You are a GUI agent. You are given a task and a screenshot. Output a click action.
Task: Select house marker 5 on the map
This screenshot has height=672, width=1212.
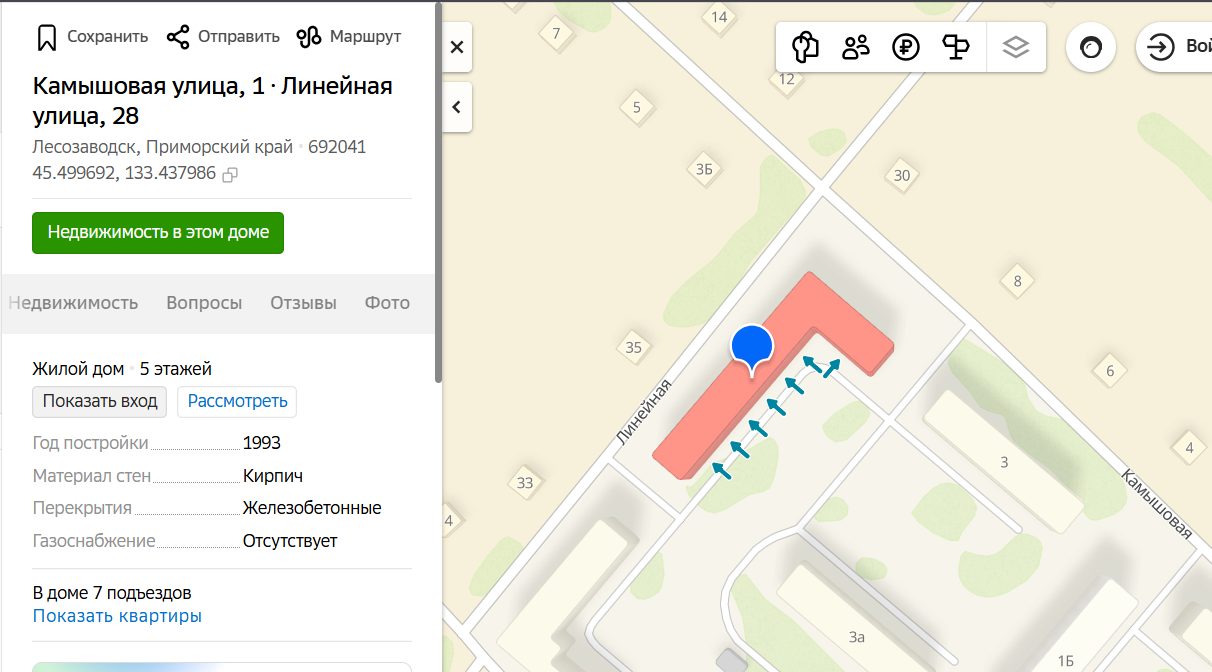(636, 108)
